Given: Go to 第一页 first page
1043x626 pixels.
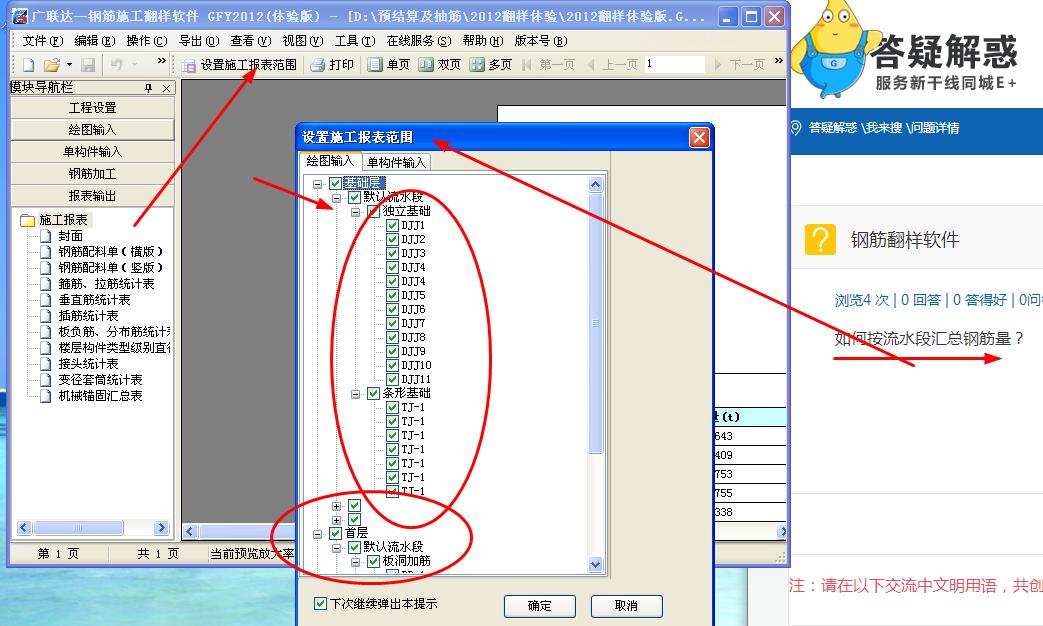Looking at the screenshot, I should coord(549,65).
